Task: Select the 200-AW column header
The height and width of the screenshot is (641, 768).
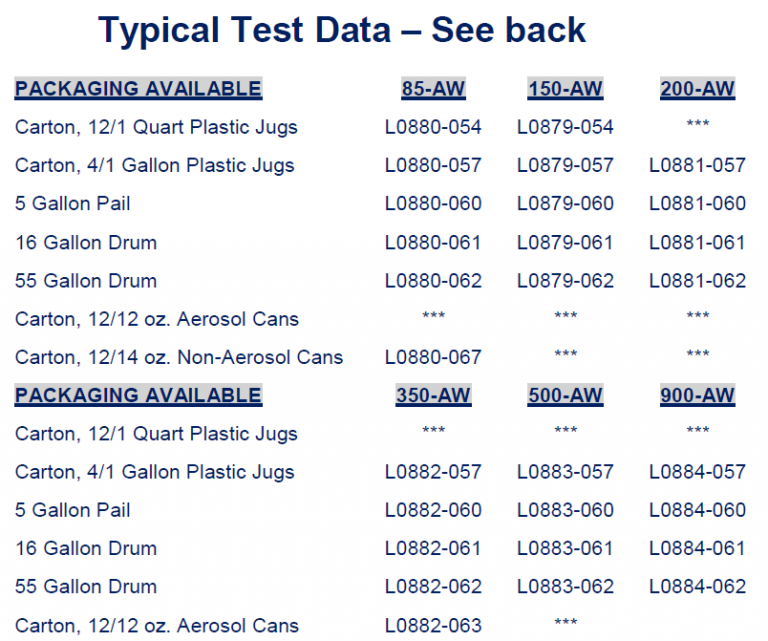Action: tap(697, 89)
